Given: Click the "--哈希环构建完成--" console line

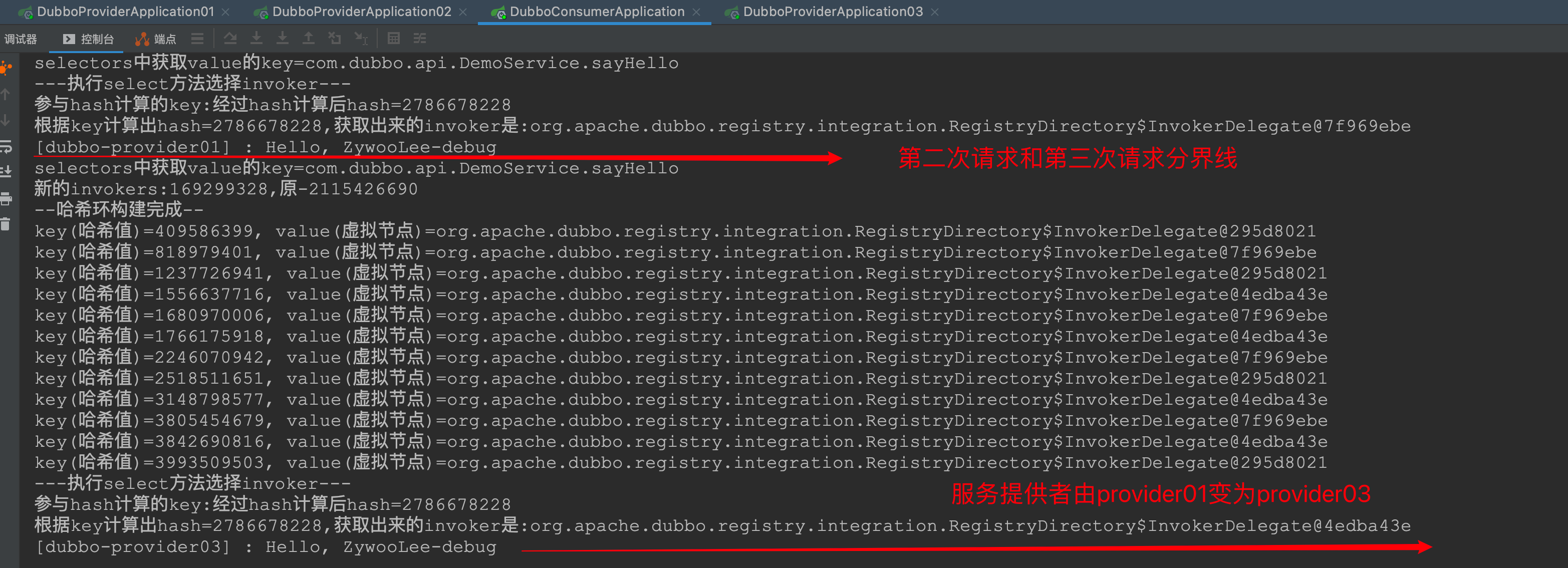Looking at the screenshot, I should pos(119,210).
